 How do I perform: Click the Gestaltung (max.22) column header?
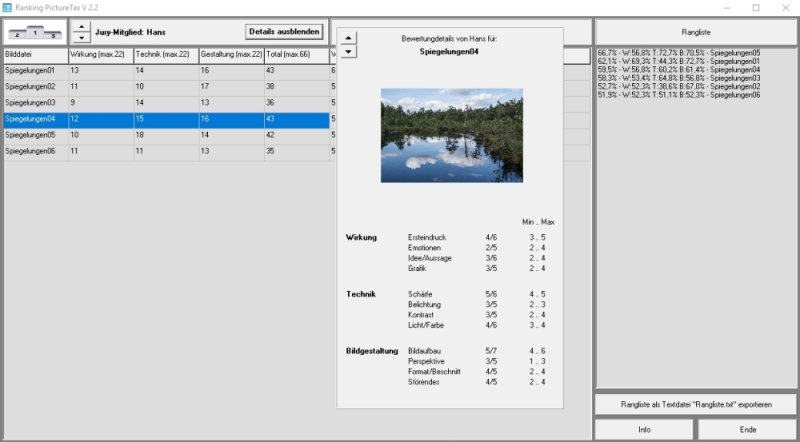[x=231, y=55]
